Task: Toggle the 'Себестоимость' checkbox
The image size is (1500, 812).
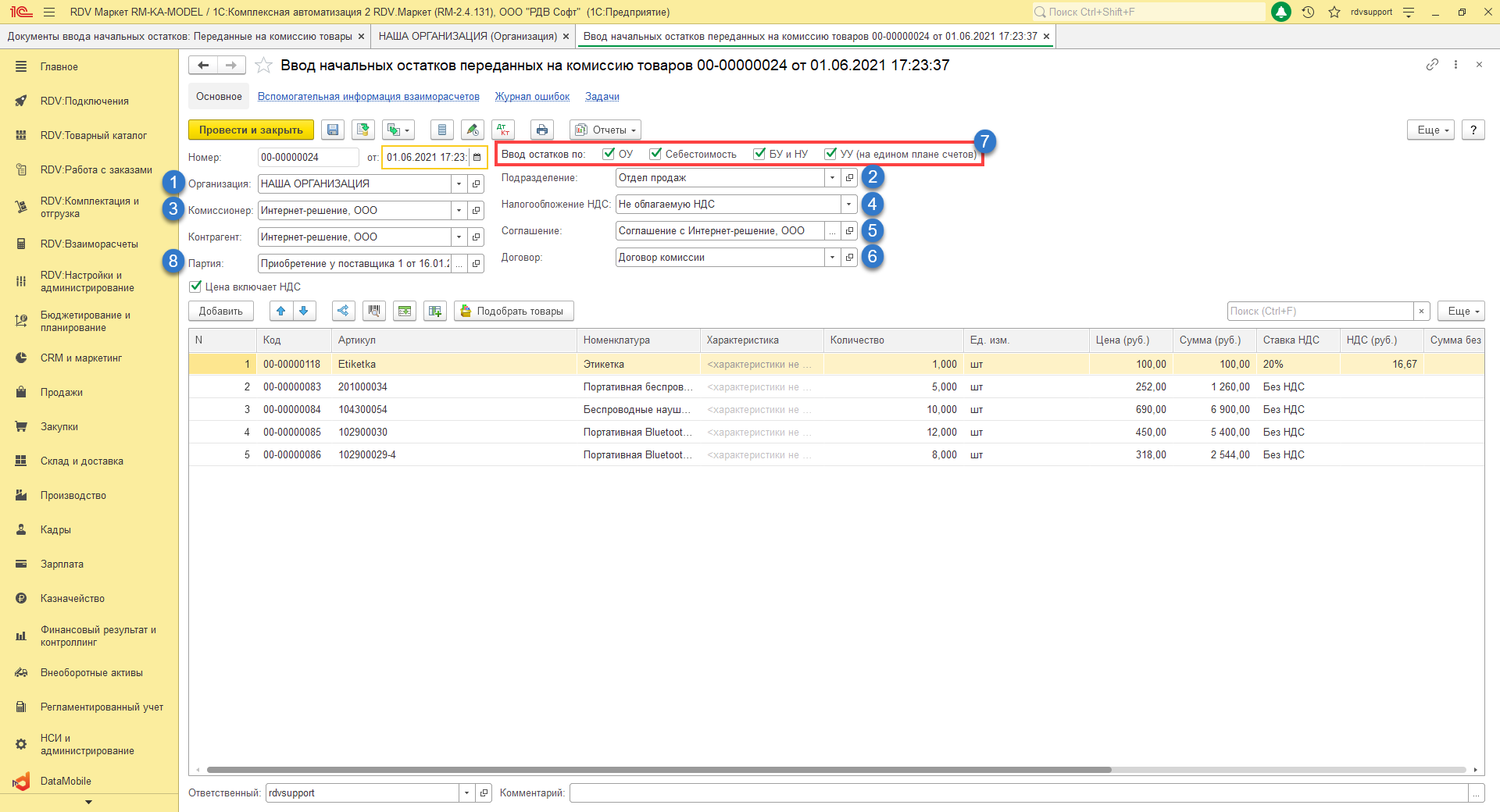Action: [x=655, y=154]
